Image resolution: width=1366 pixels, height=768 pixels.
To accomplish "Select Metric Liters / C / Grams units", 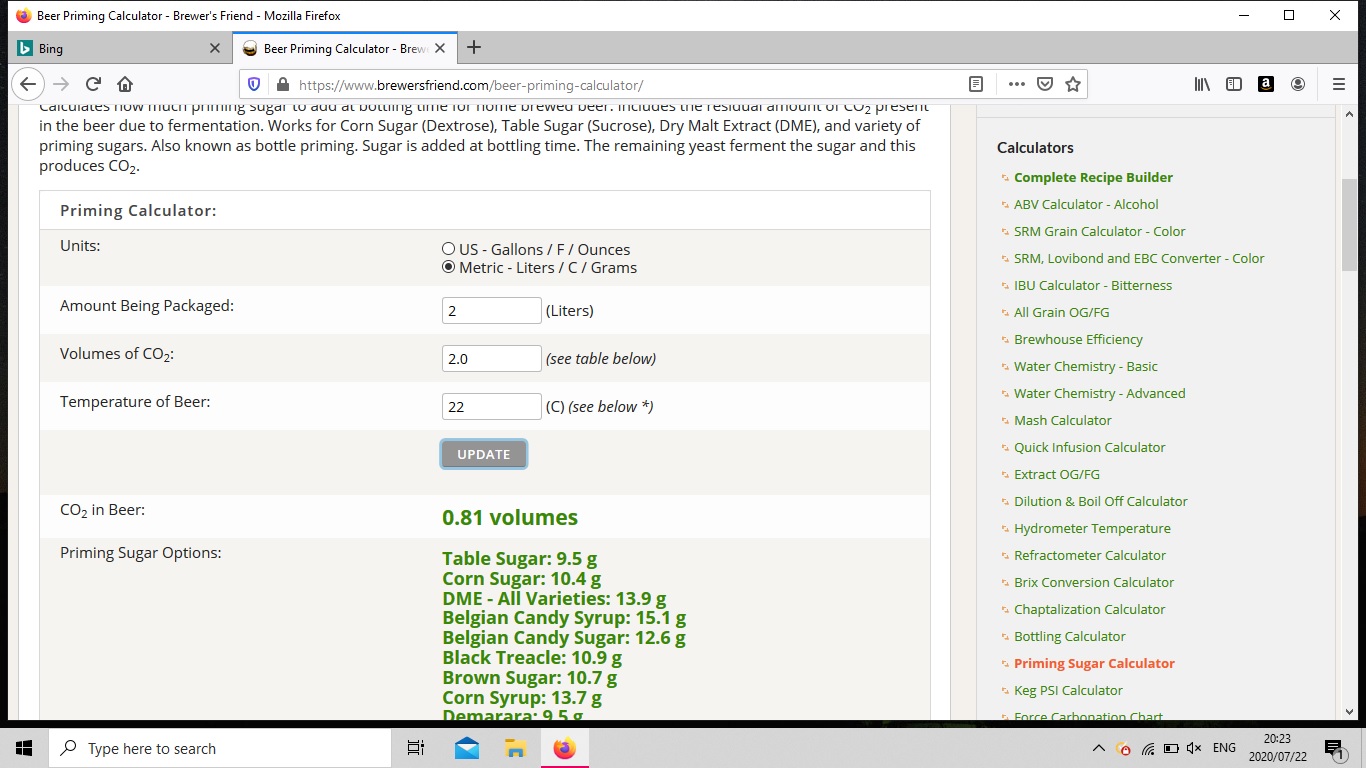I will (x=449, y=267).
